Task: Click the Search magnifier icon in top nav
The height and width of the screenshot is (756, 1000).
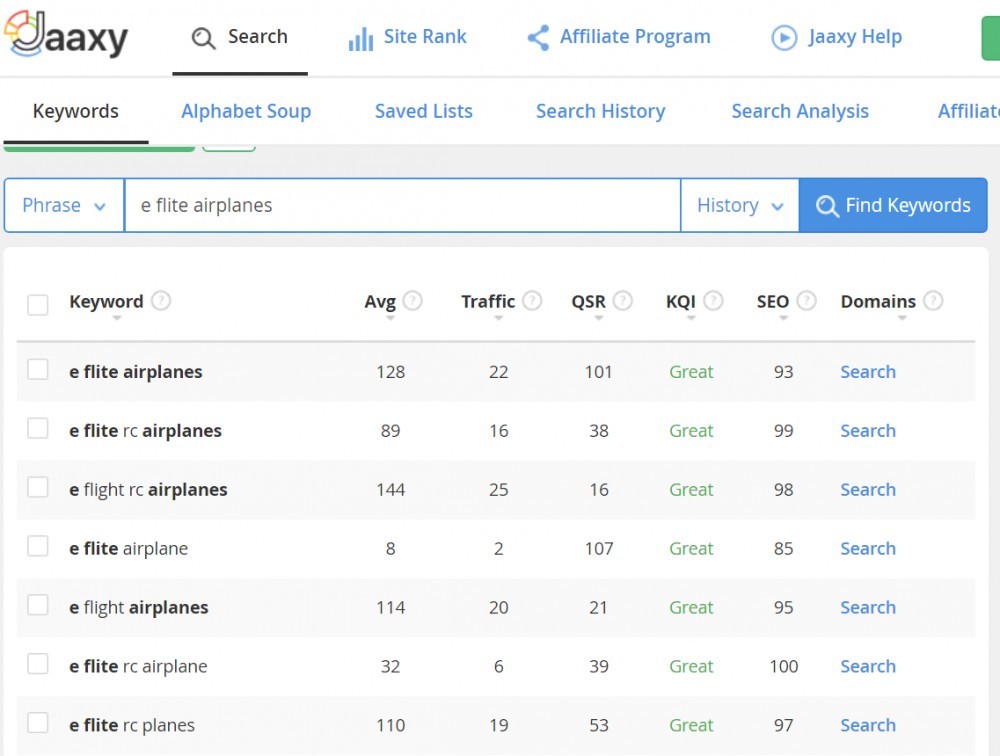Action: (203, 38)
